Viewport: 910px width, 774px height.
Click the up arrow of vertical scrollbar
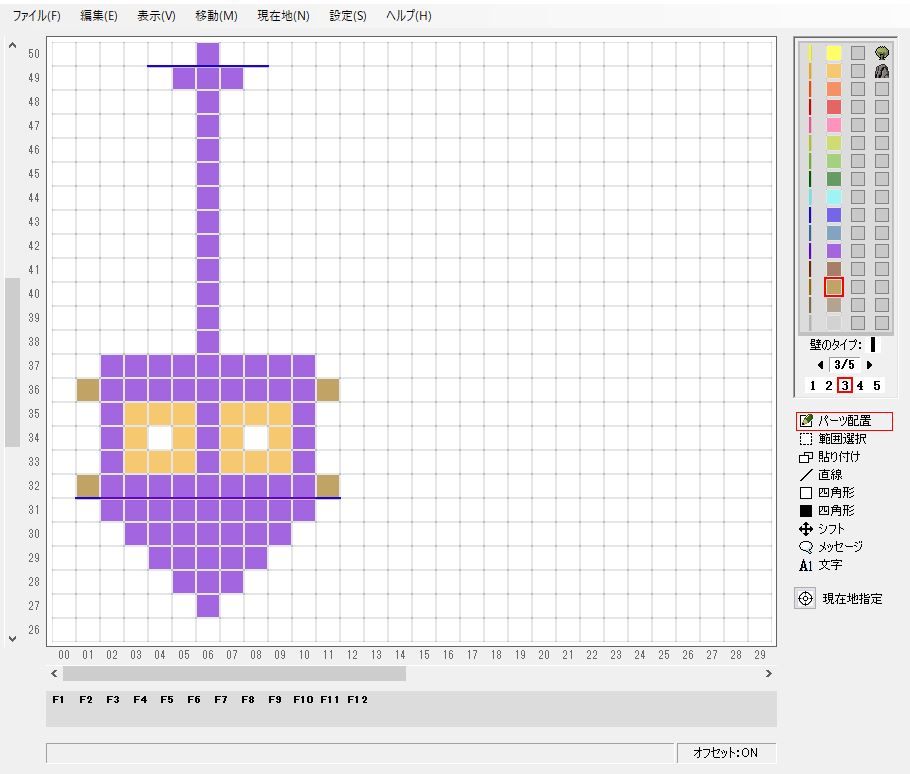(12, 45)
